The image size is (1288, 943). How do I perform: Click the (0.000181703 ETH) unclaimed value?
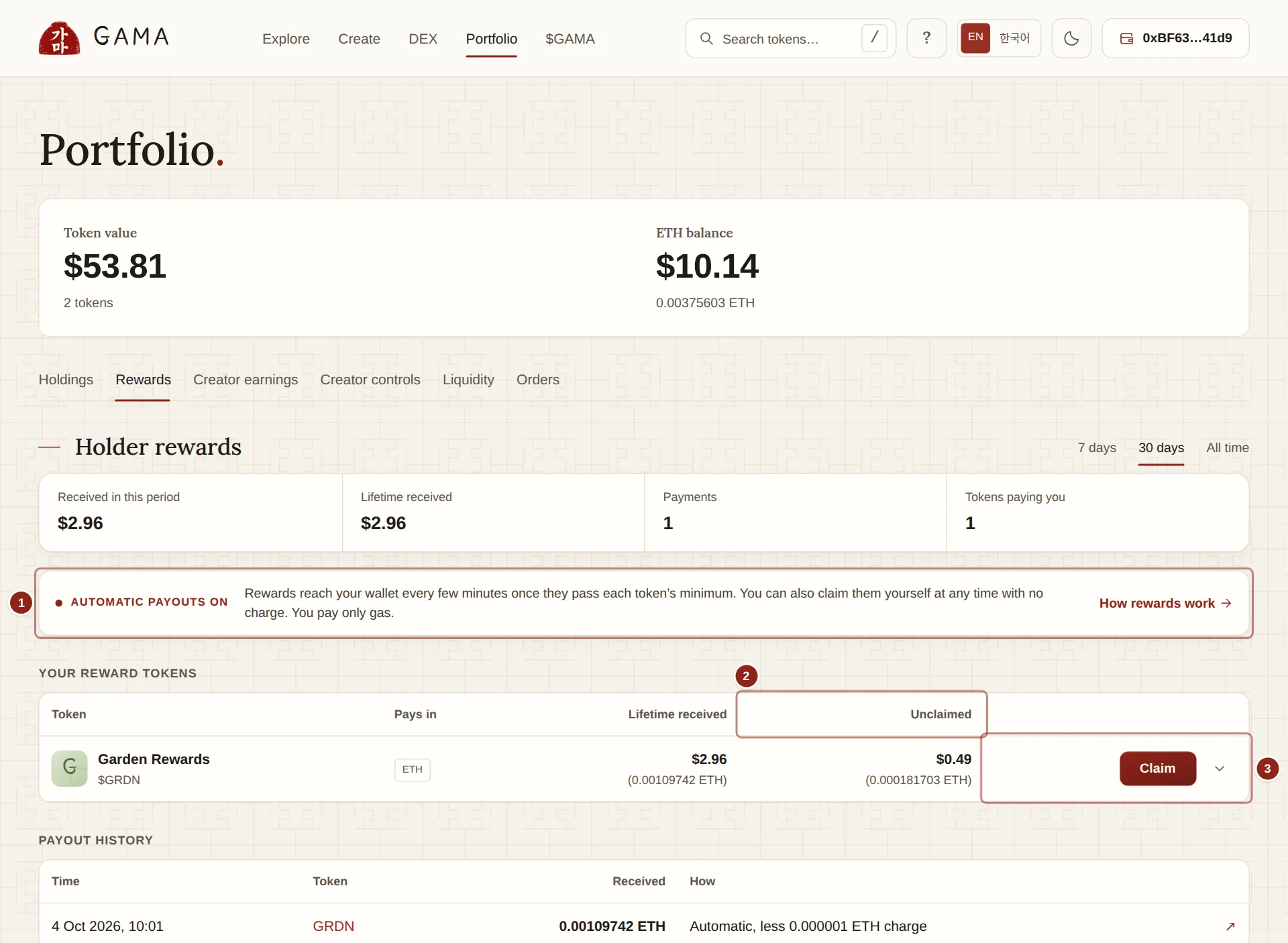coord(918,780)
